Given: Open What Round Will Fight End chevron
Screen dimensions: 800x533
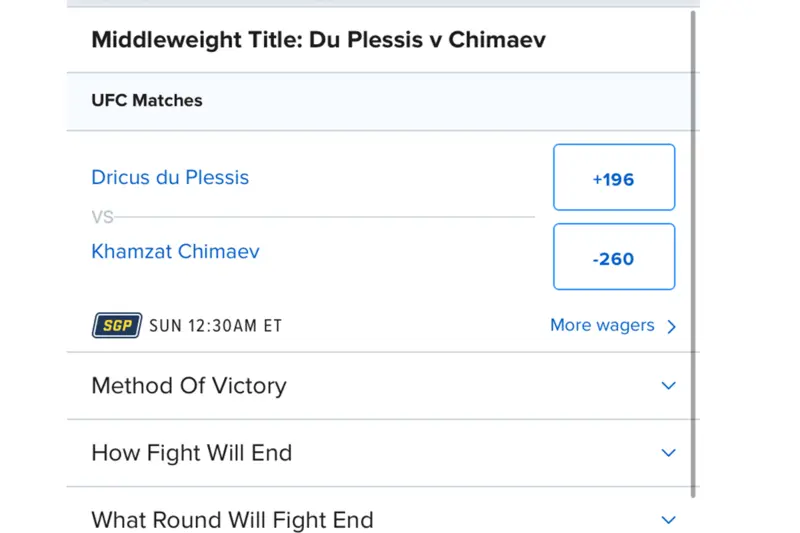Looking at the screenshot, I should click(668, 519).
